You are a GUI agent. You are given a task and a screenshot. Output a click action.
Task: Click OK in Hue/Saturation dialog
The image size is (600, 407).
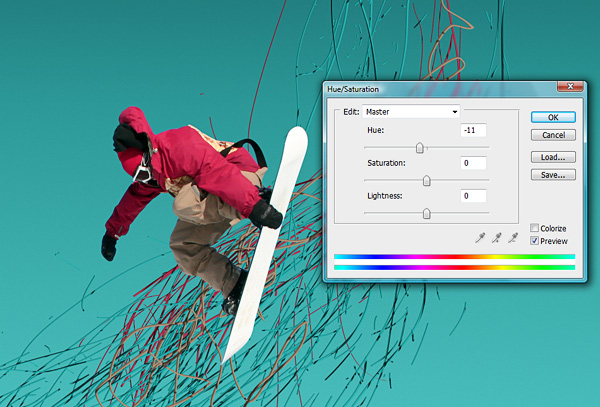553,117
